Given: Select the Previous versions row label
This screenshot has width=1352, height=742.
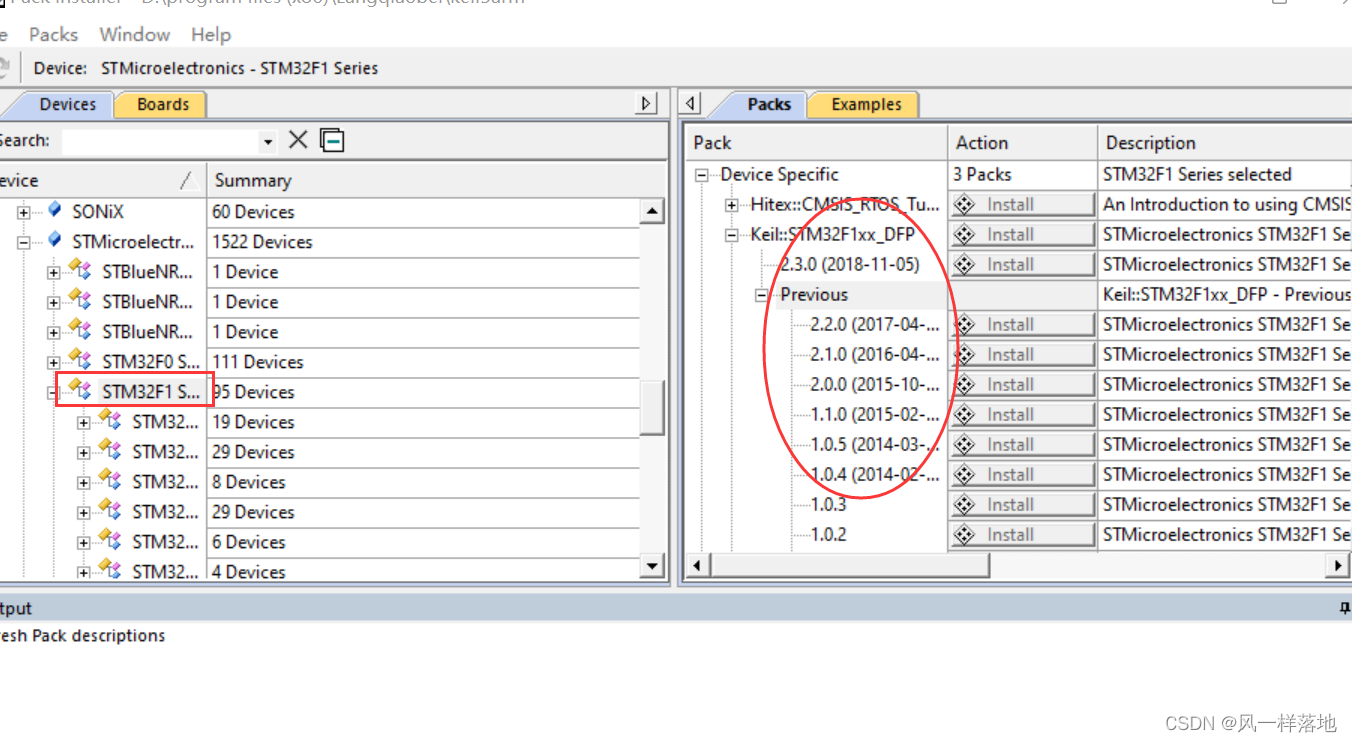Looking at the screenshot, I should click(814, 295).
